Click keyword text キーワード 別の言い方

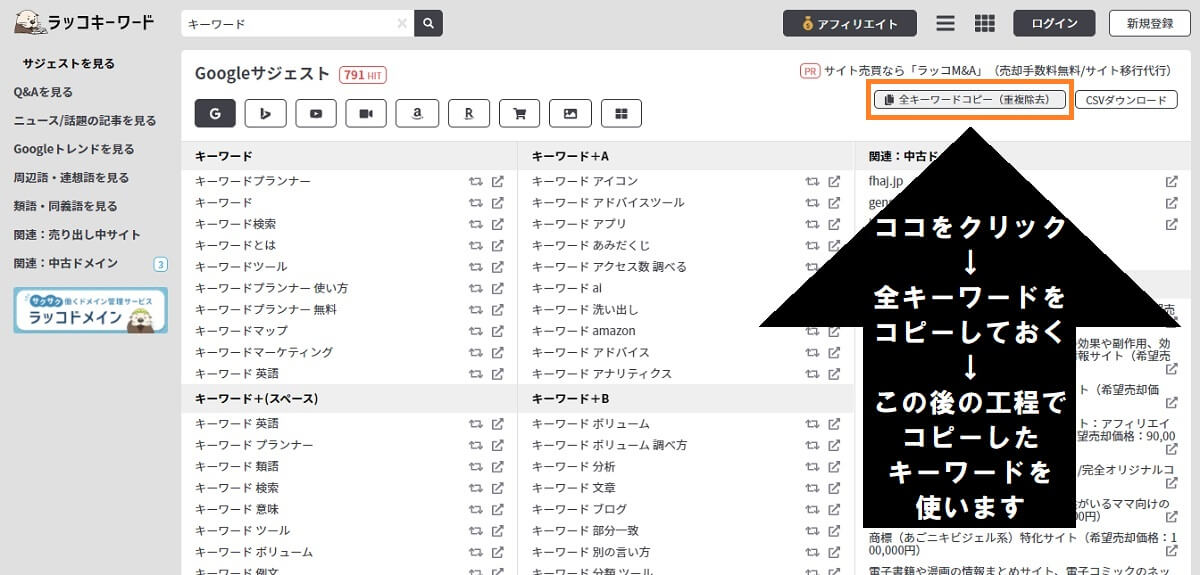point(591,552)
